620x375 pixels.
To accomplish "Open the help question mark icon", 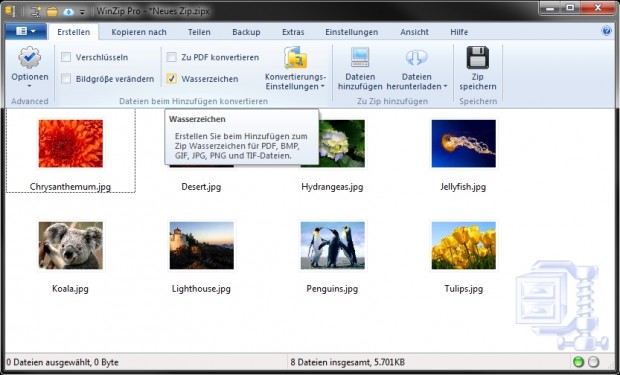I will (x=606, y=31).
